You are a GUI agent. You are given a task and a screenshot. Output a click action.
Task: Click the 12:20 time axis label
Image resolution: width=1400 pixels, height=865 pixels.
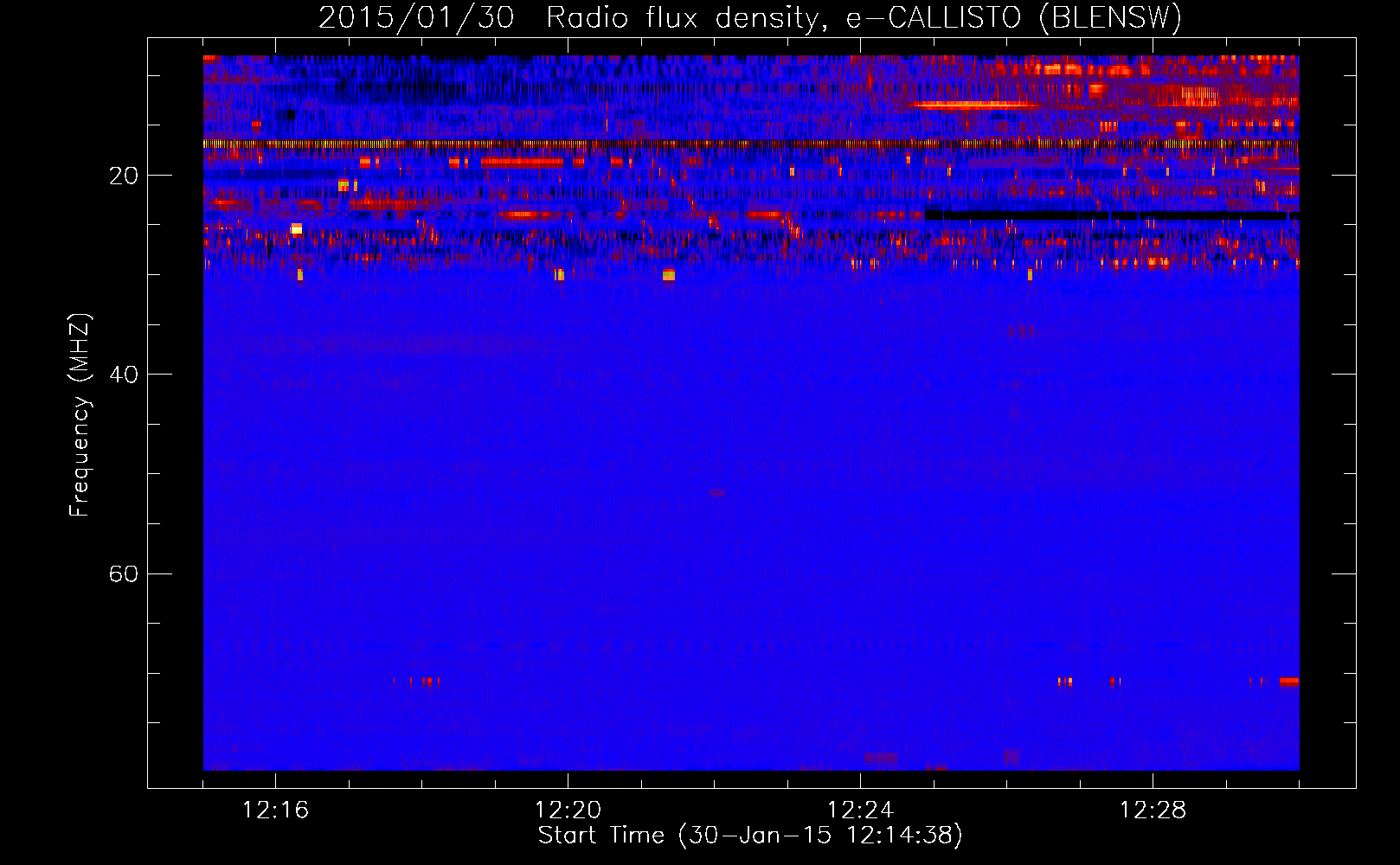[x=568, y=811]
